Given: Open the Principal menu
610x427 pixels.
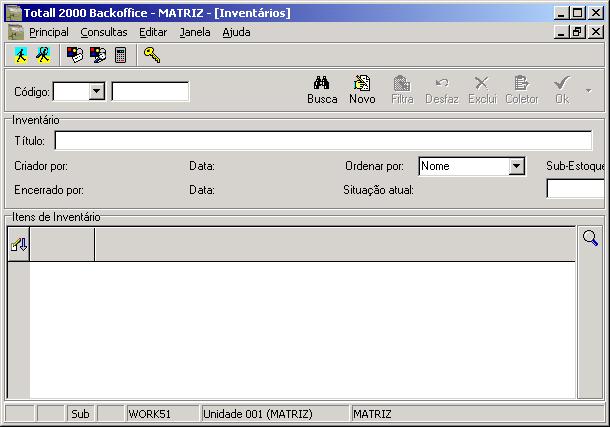Looking at the screenshot, I should (48, 32).
